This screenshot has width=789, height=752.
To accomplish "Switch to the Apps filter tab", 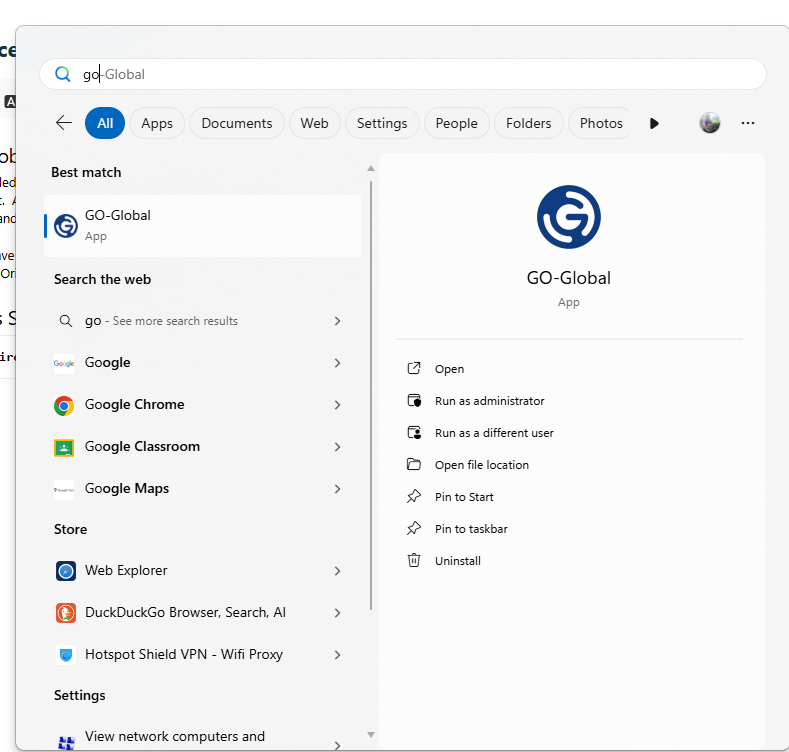I will tap(157, 123).
